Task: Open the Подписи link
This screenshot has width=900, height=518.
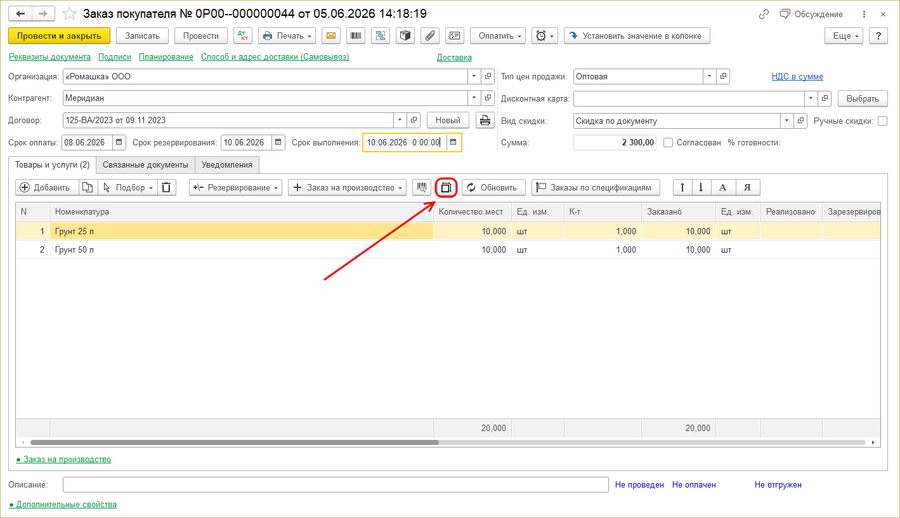Action: point(115,57)
